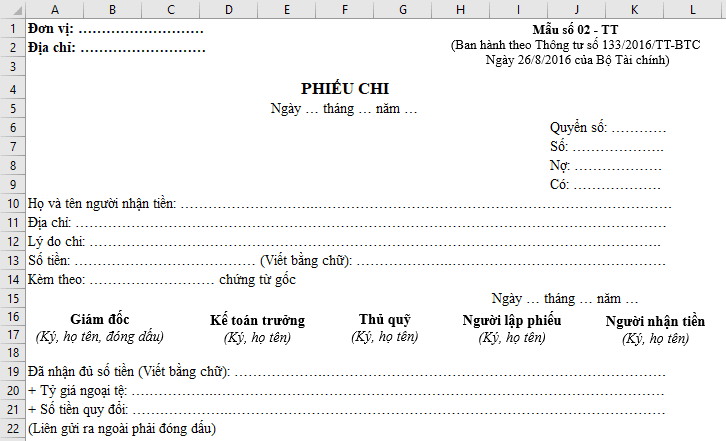Select row 16 header

13,317
